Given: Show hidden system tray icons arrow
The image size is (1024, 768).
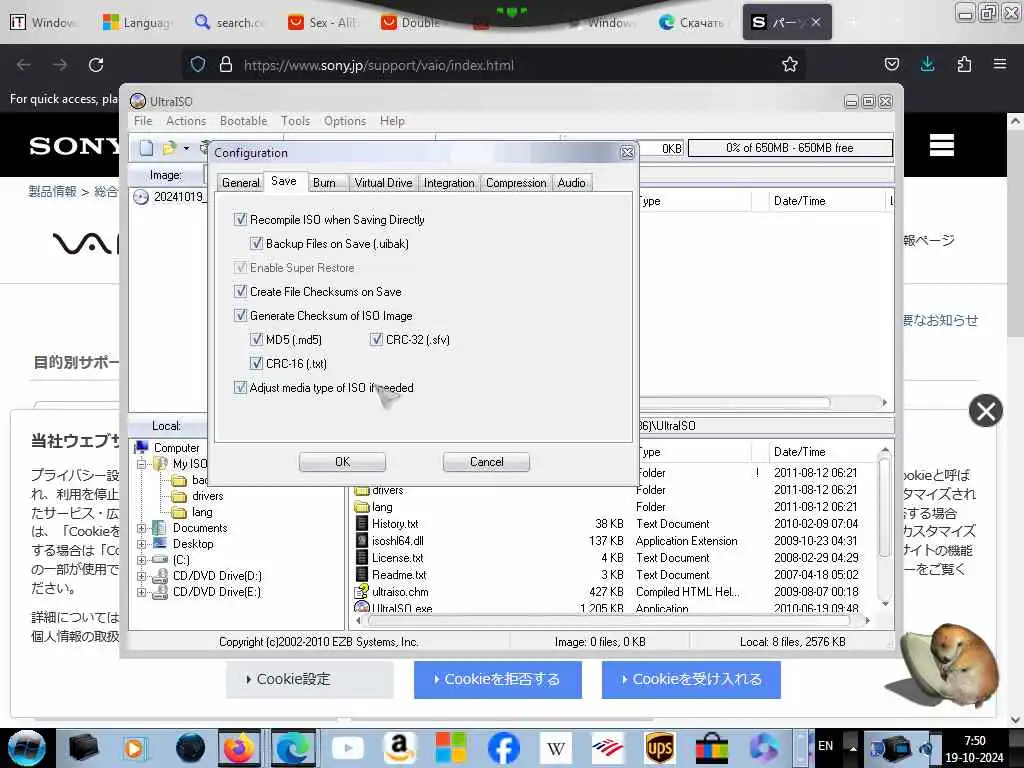Looking at the screenshot, I should tap(852, 748).
